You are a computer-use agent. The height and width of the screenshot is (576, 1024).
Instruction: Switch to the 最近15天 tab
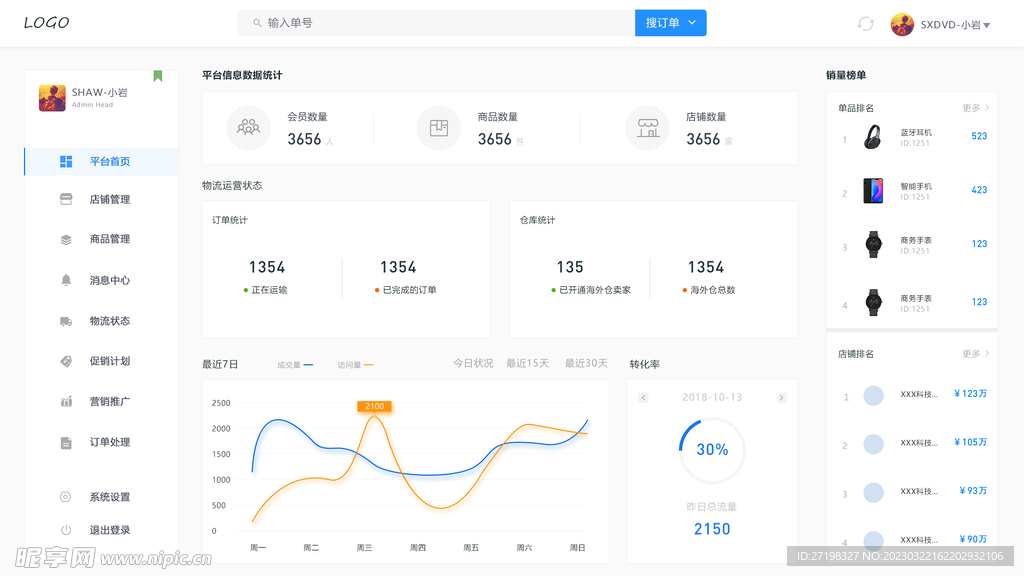click(527, 364)
